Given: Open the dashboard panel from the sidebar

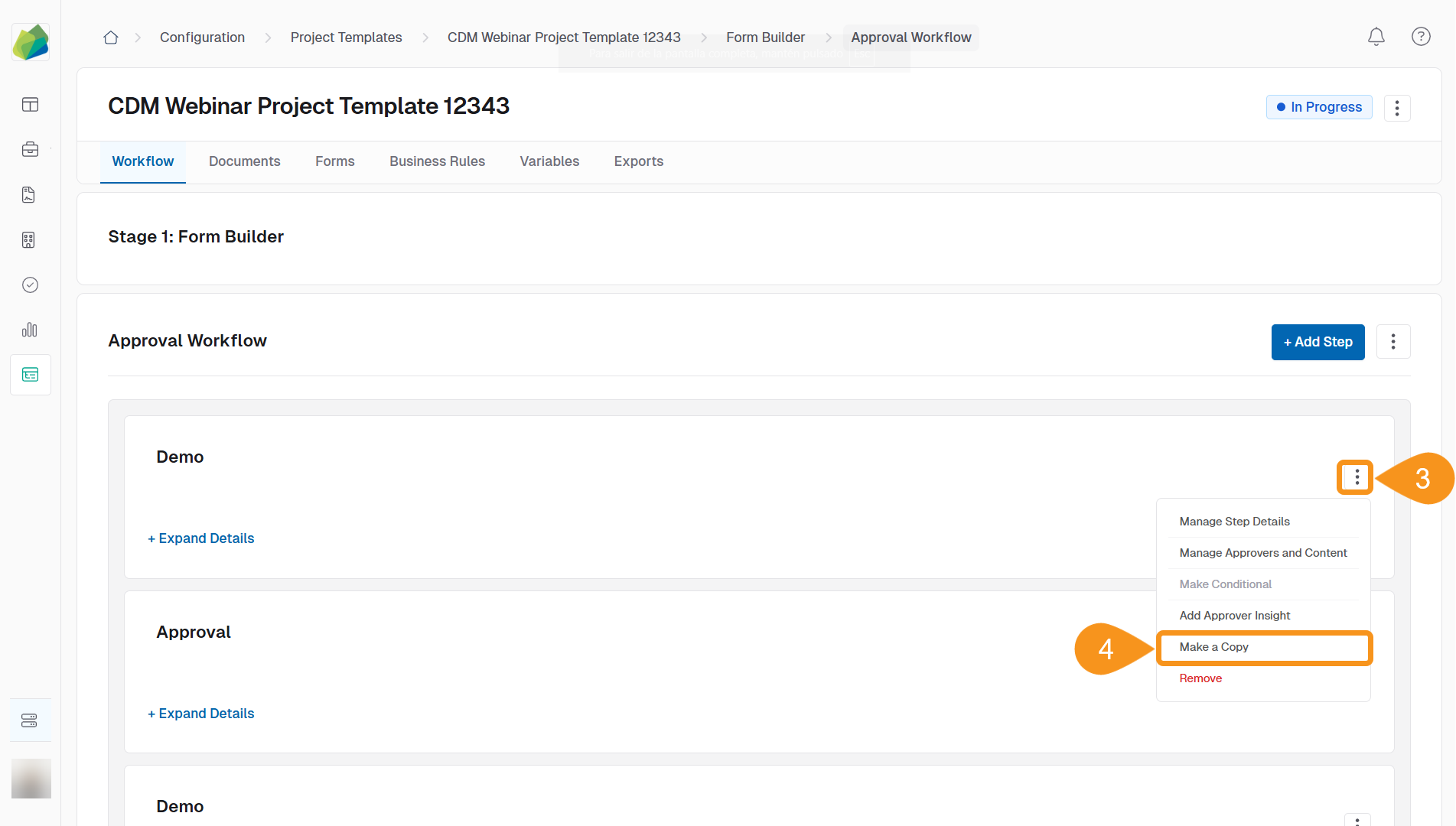Looking at the screenshot, I should [x=30, y=105].
